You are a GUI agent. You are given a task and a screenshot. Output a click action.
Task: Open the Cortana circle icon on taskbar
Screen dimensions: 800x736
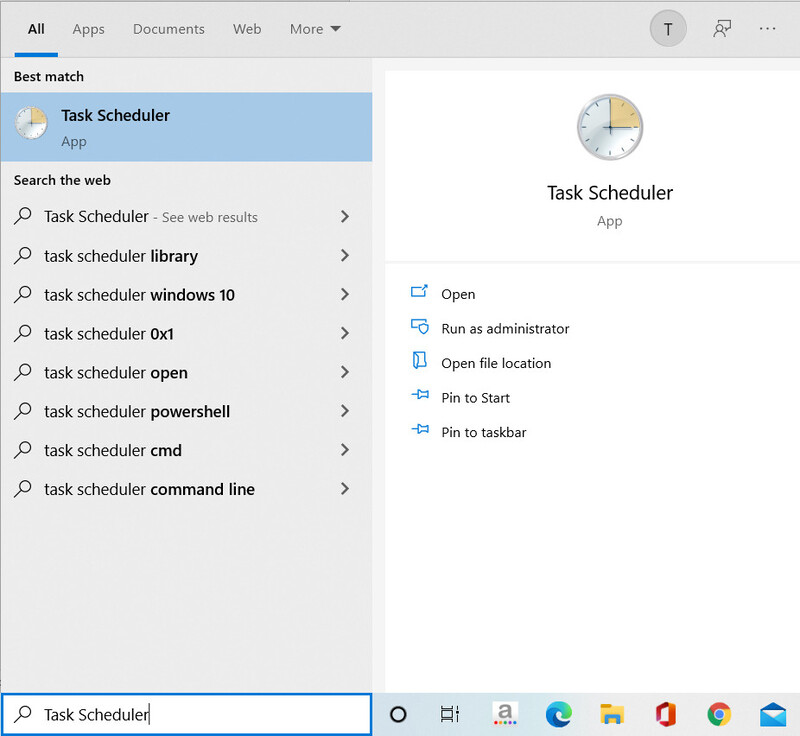[398, 714]
